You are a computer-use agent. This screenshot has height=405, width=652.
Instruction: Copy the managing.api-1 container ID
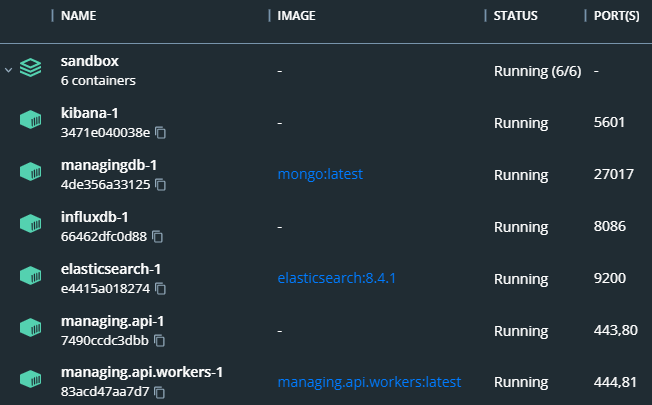pyautogui.click(x=160, y=341)
